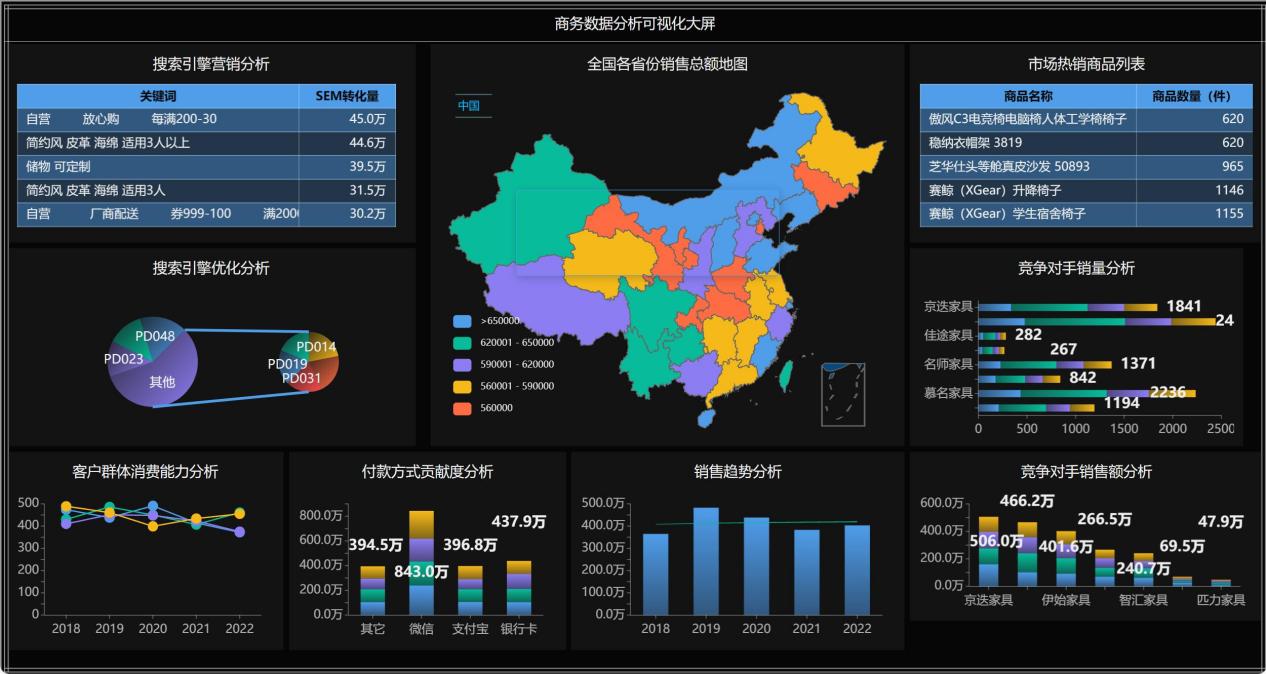Click the orange 560000 legend swatch
Viewport: 1266px width, 674px height.
point(462,408)
